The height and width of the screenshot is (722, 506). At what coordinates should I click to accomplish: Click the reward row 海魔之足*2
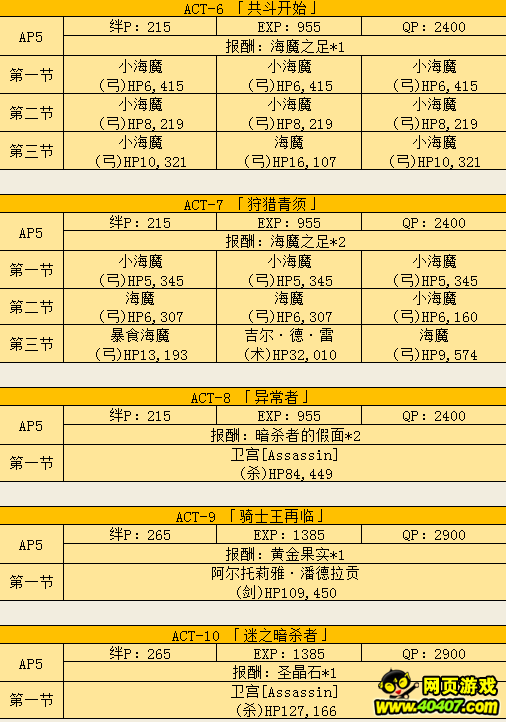point(285,241)
